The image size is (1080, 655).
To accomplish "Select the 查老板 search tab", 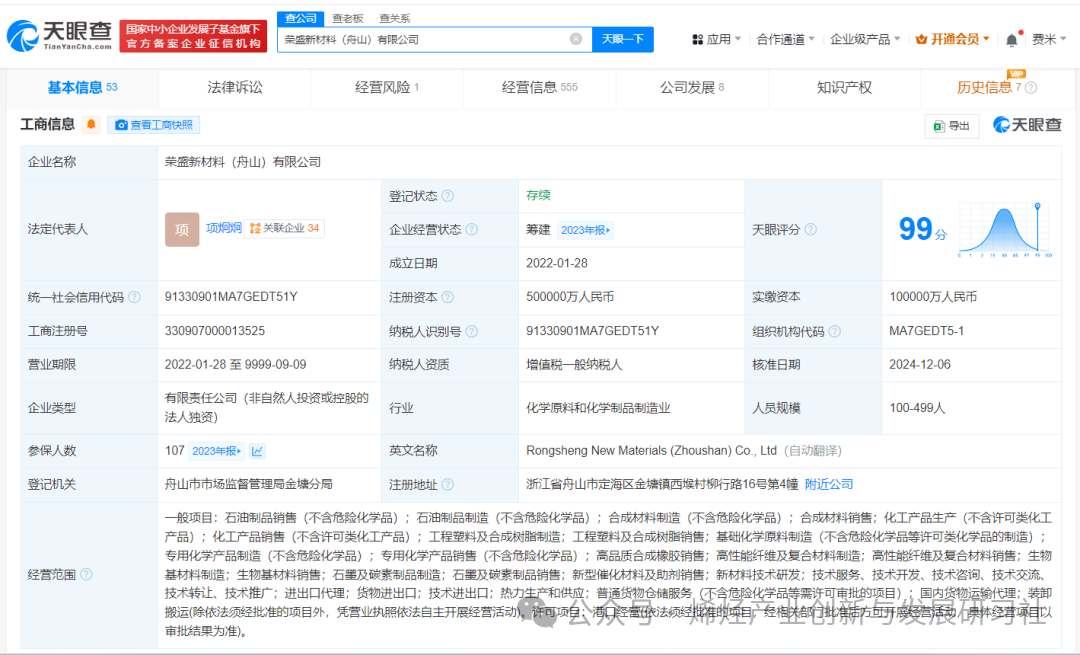I will 347,19.
